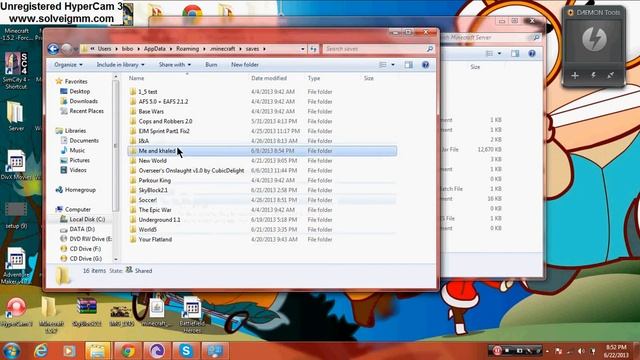The image size is (640, 360).
Task: Click preview pane icon in background Minecraft Server window
Action: pyautogui.click(x=515, y=53)
